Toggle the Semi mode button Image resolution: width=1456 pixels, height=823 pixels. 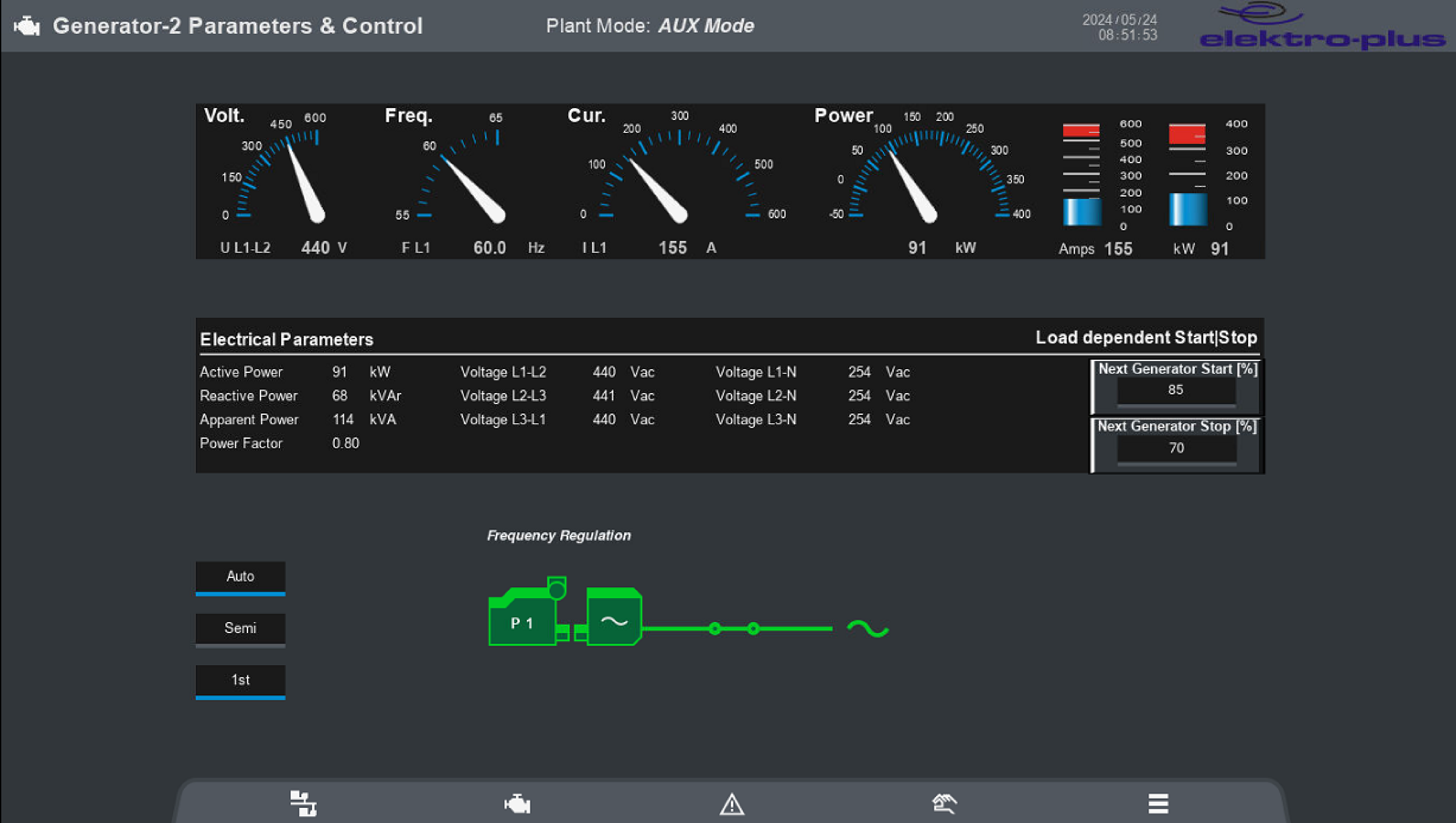point(240,629)
